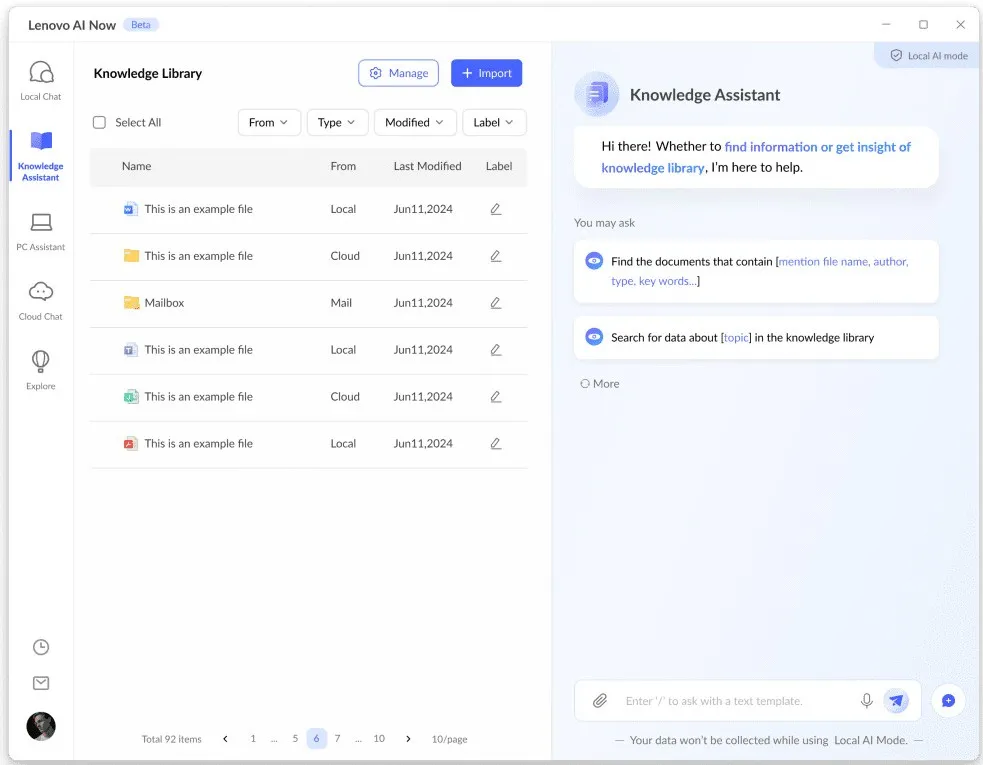Click the Knowledge Assistant header icon
983x765 pixels.
(597, 95)
